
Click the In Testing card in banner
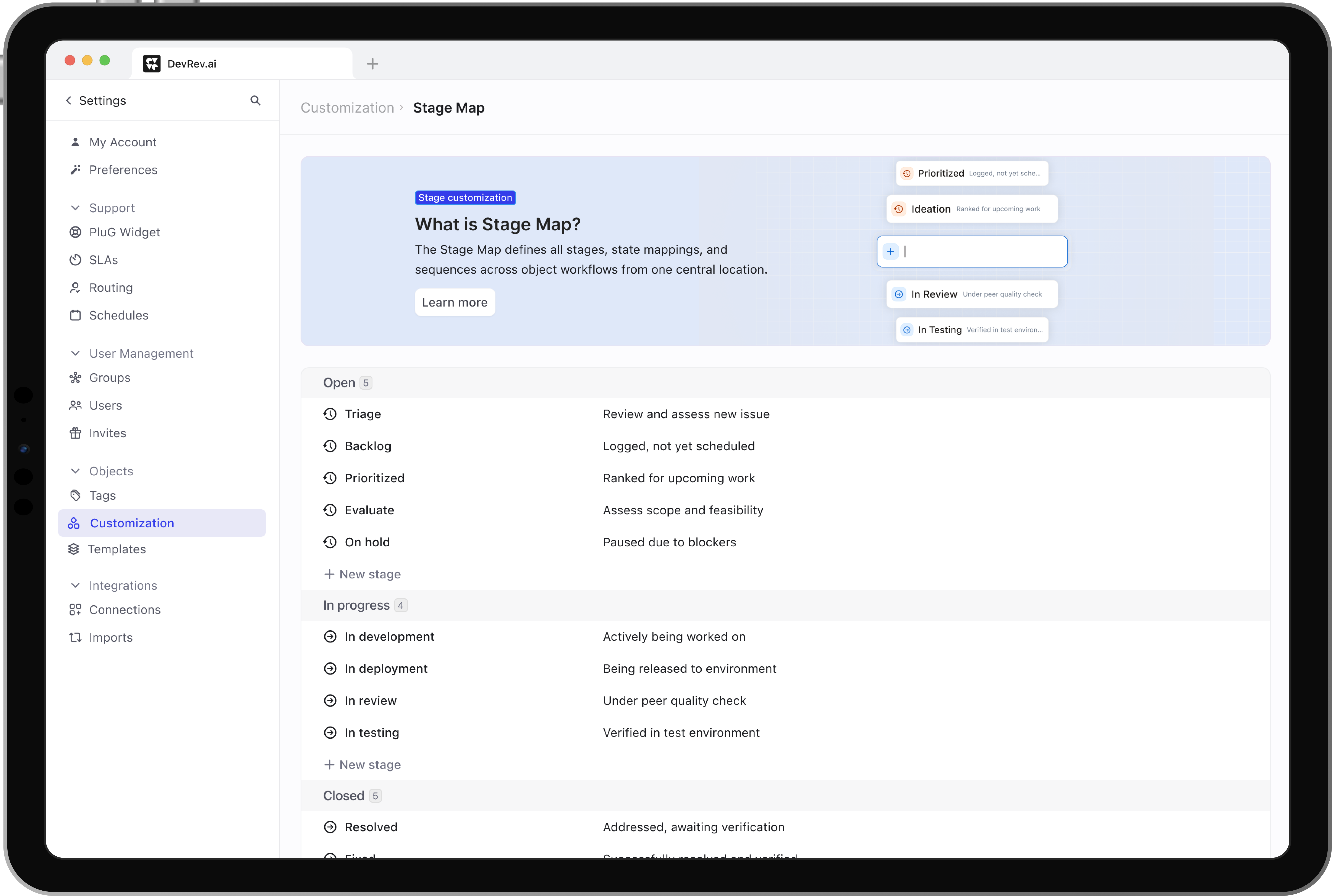pyautogui.click(x=972, y=330)
